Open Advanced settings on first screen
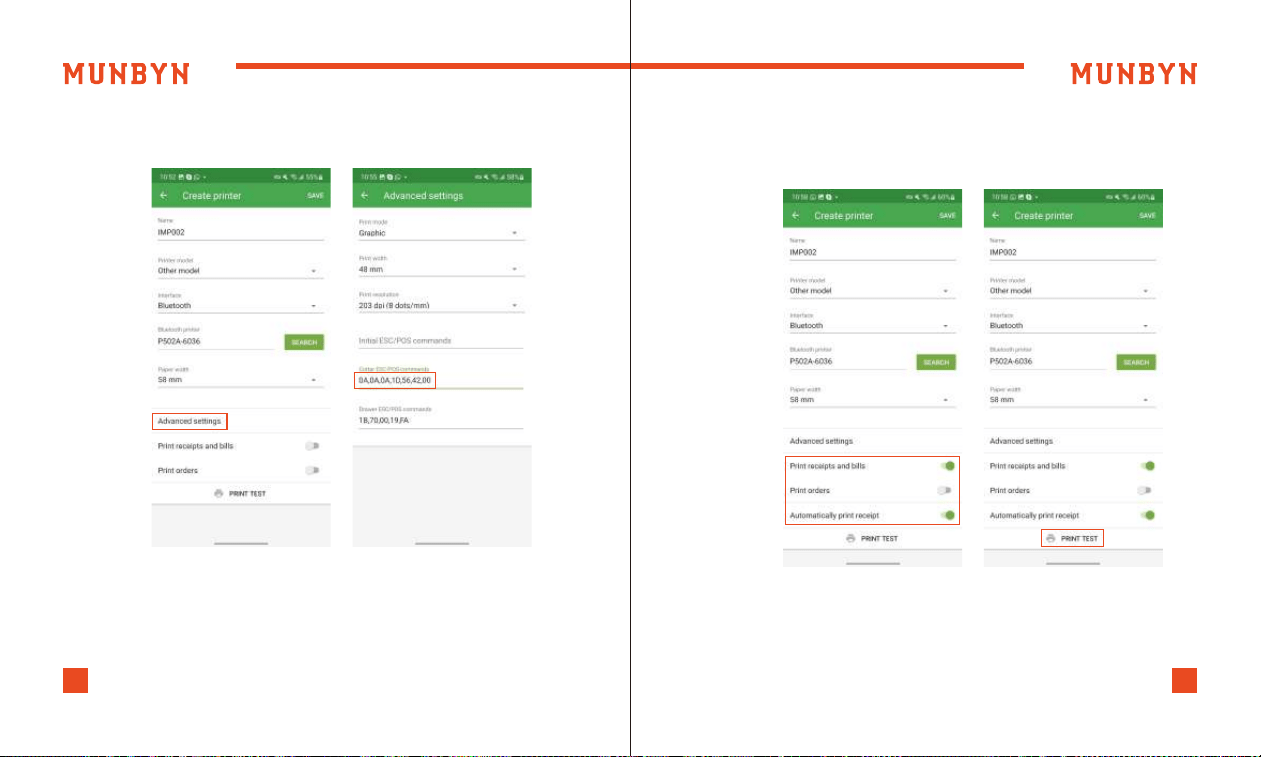This screenshot has width=1261, height=757. coord(189,421)
